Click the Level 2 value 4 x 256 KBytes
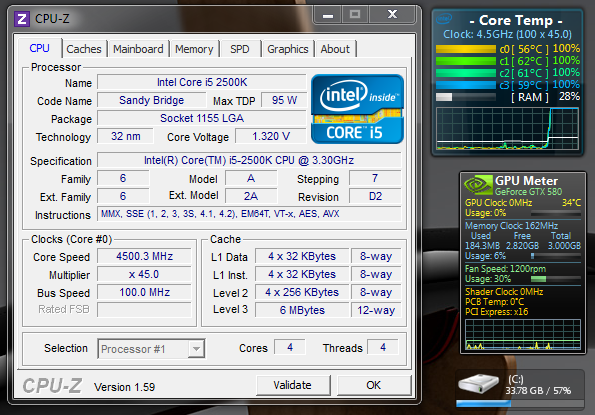This screenshot has height=415, width=595. click(302, 292)
